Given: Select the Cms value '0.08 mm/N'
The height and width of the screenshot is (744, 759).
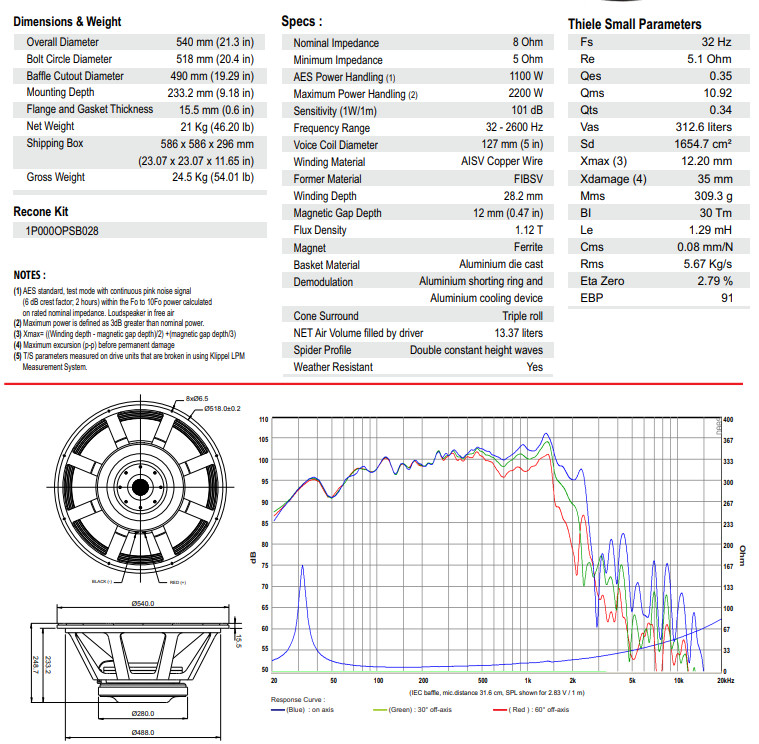Looking at the screenshot, I should point(705,247).
